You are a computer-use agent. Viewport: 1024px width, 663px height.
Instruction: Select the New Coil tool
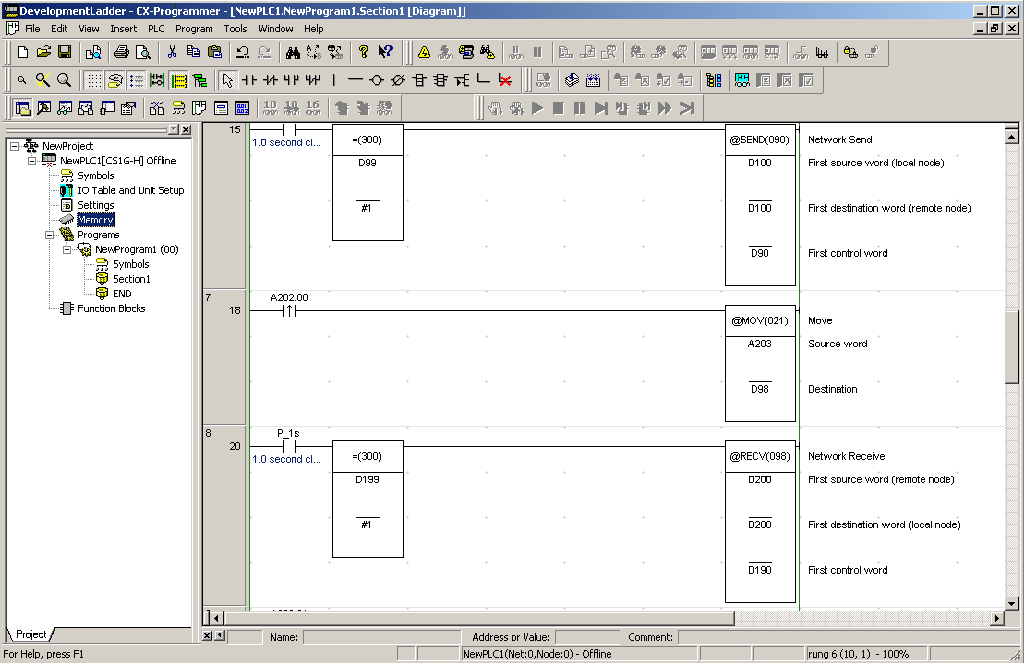pyautogui.click(x=377, y=80)
